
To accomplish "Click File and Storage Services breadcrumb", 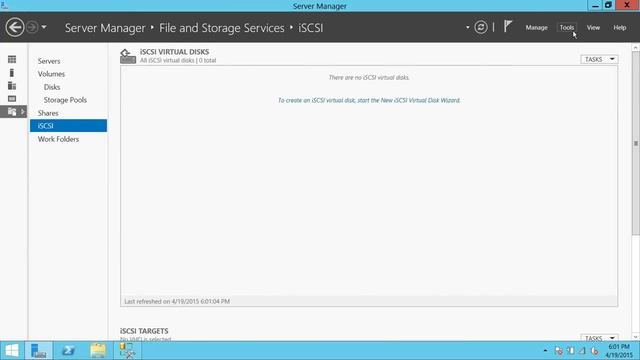I will coord(222,28).
